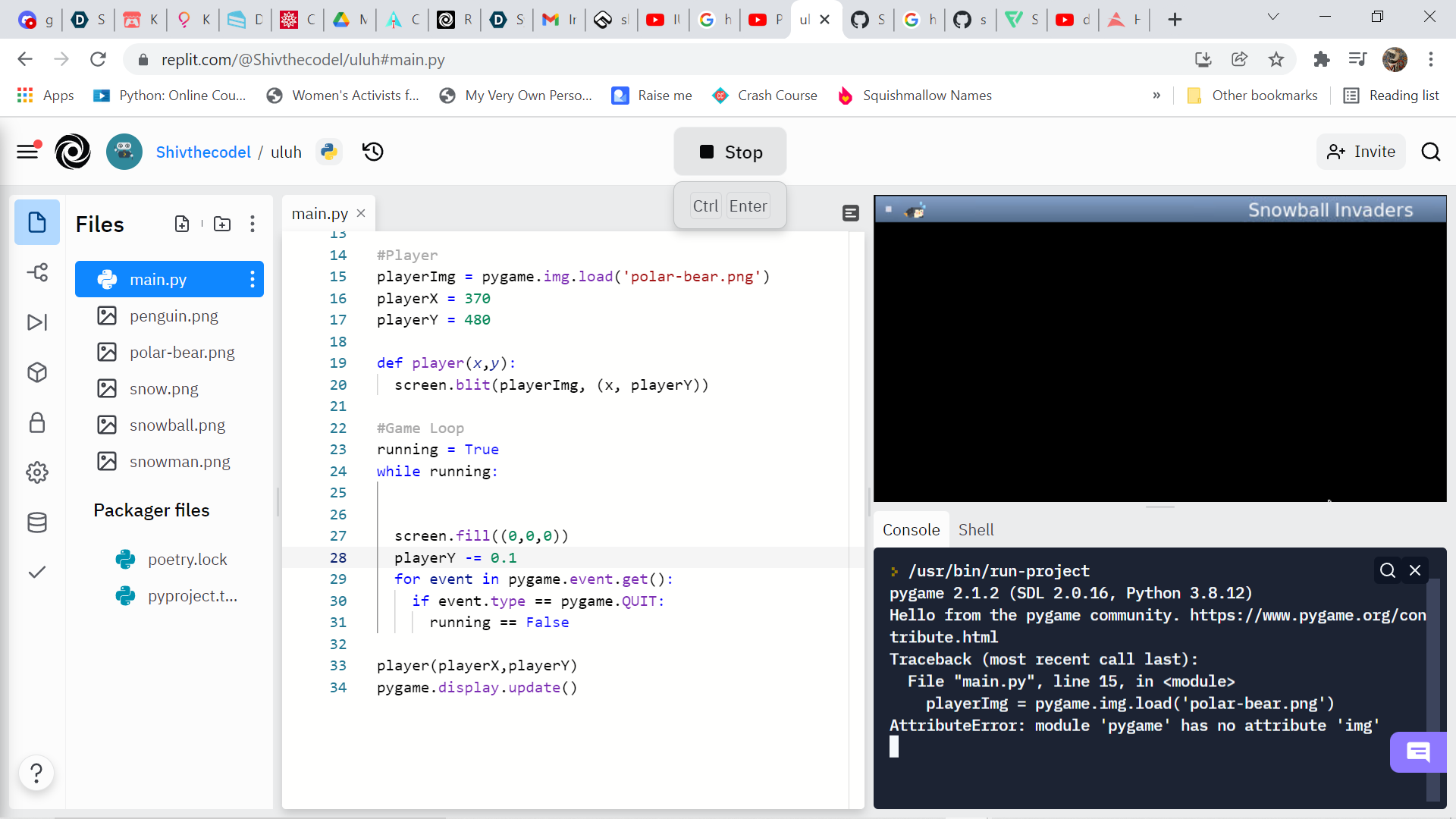Open the Files panel three-dot menu
Screen dimensions: 1456x819
click(253, 224)
